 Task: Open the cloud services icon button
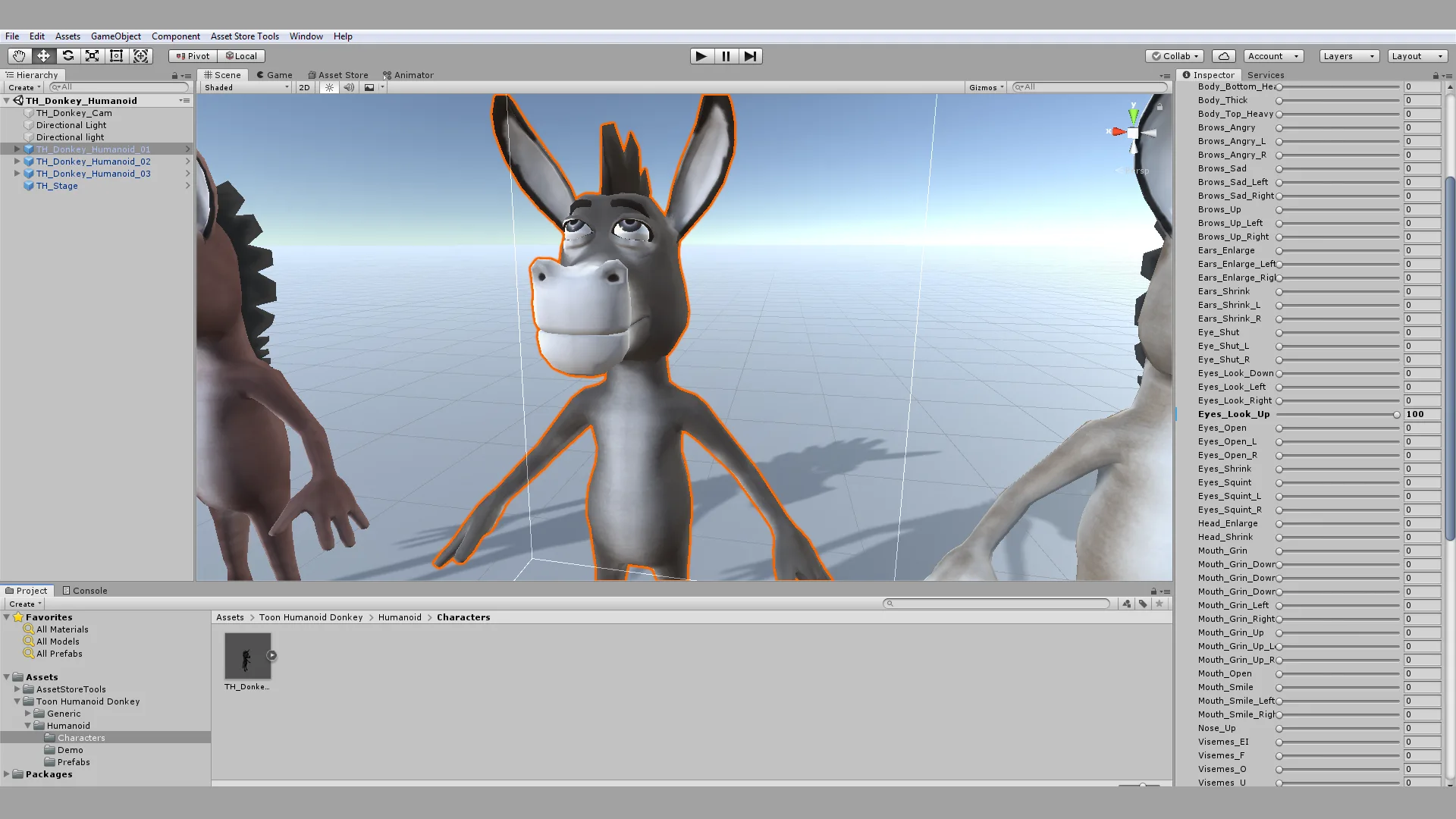point(1224,55)
